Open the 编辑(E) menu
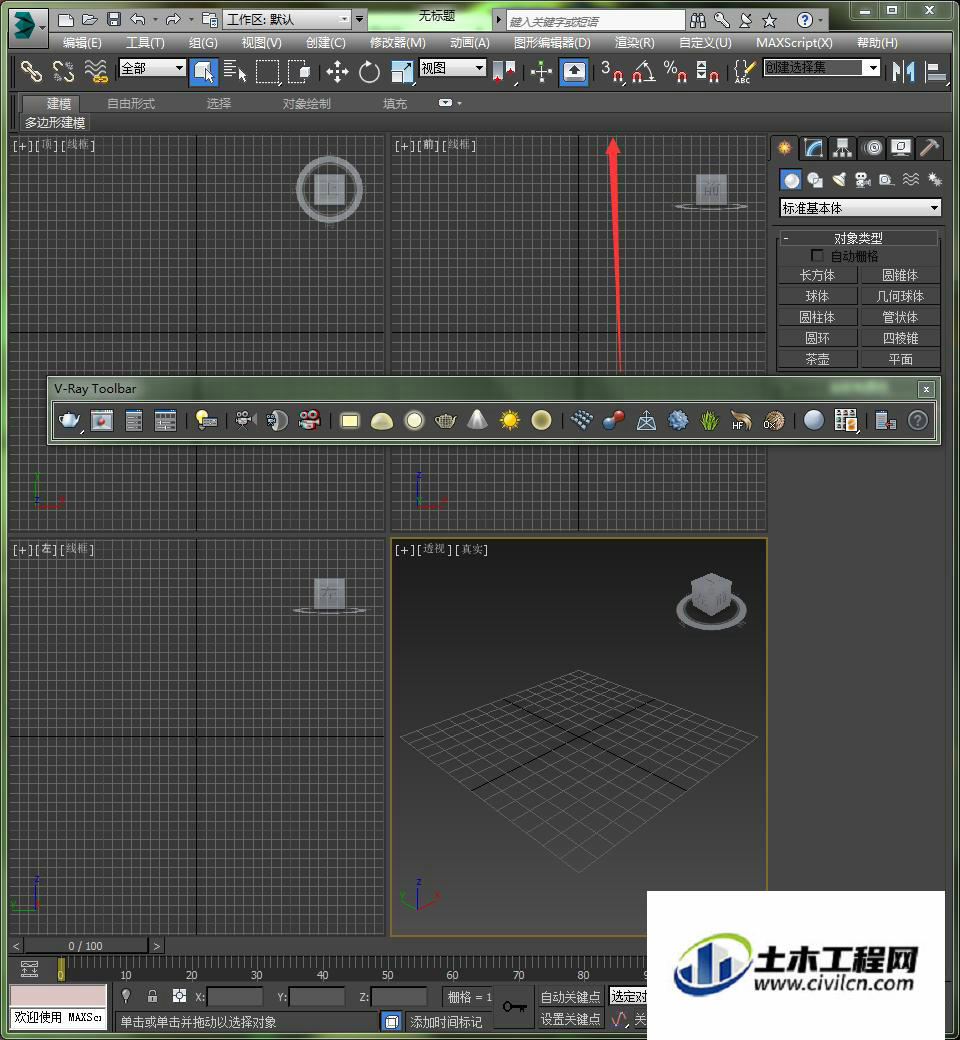This screenshot has height=1040, width=960. coord(82,42)
